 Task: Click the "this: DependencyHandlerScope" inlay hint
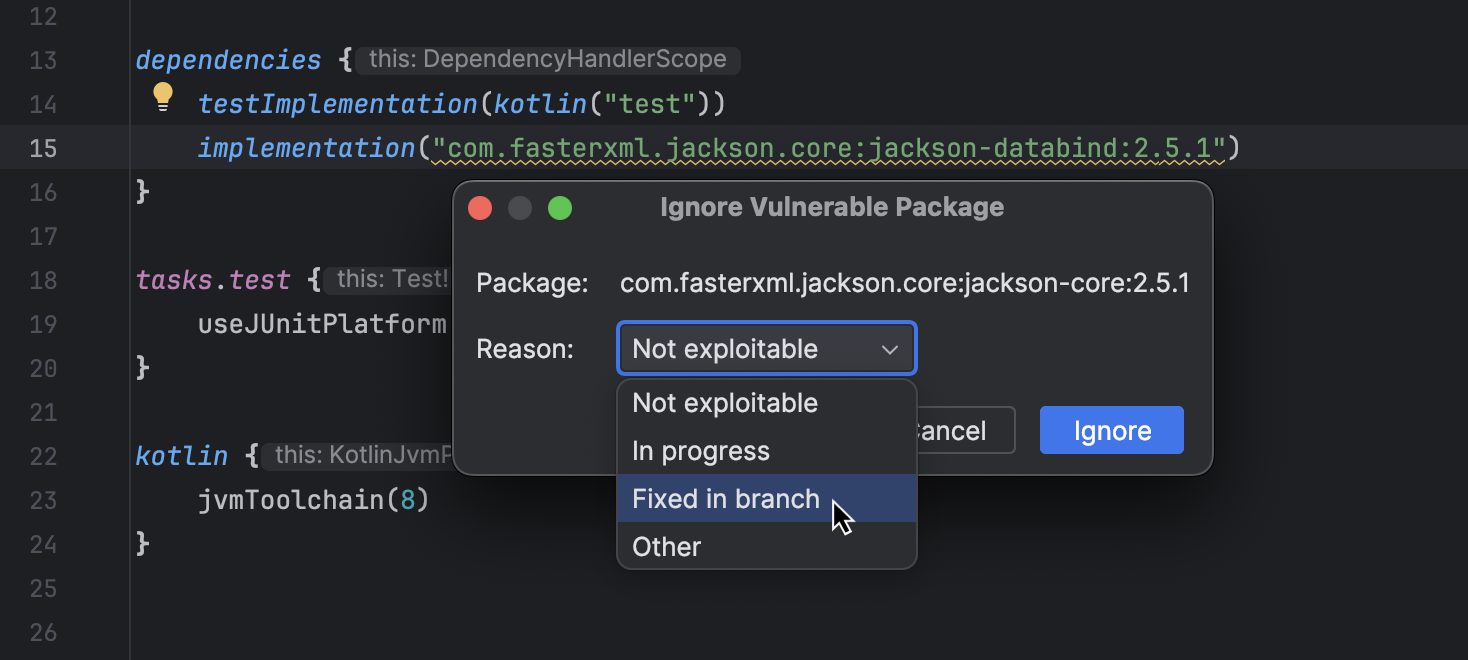(547, 59)
